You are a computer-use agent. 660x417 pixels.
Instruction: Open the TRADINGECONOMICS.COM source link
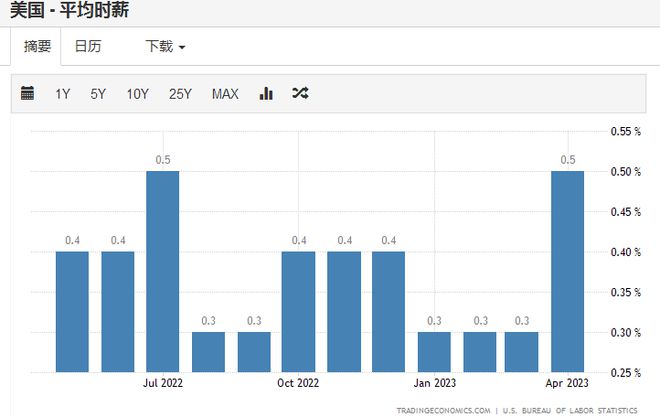pos(443,410)
